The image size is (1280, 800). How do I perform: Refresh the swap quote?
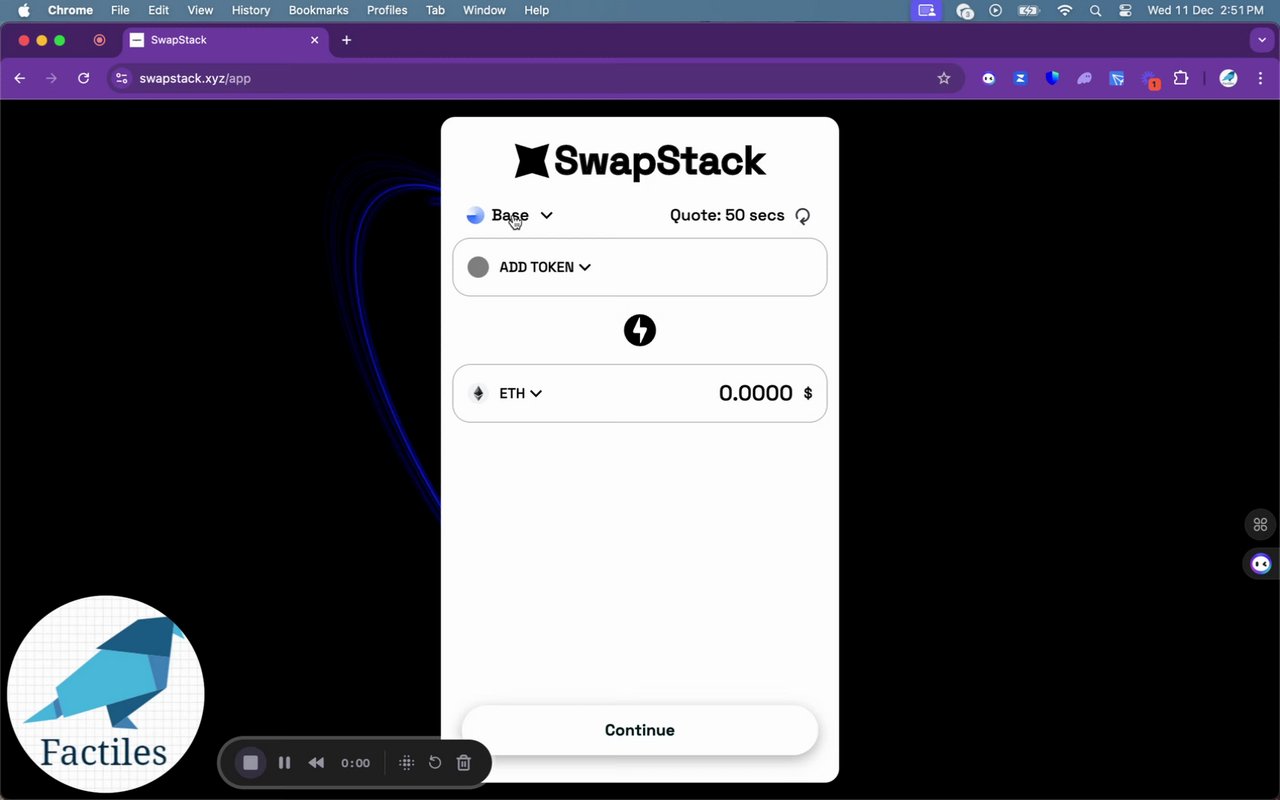point(802,216)
